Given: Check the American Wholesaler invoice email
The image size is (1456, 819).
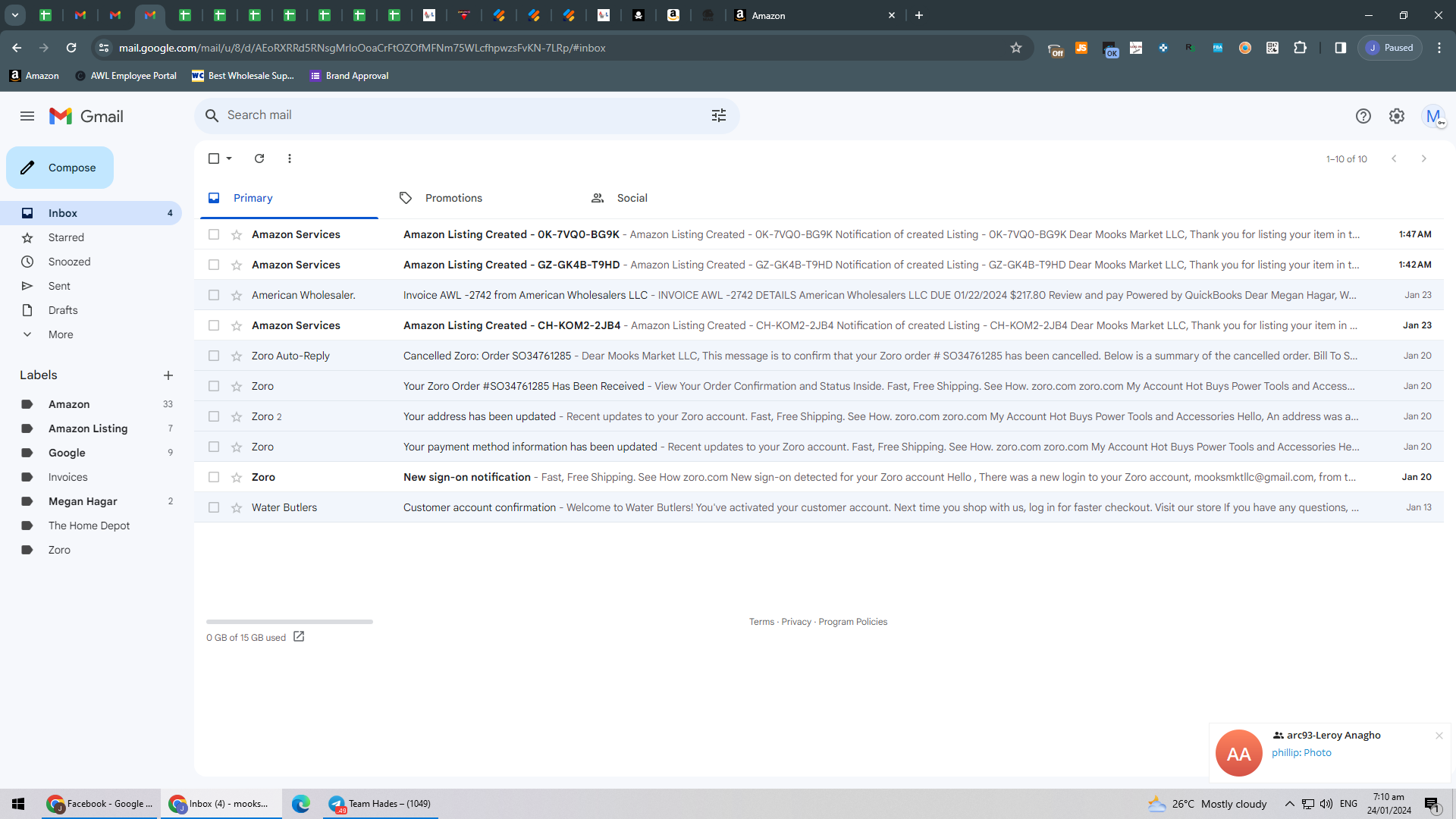Looking at the screenshot, I should 214,295.
